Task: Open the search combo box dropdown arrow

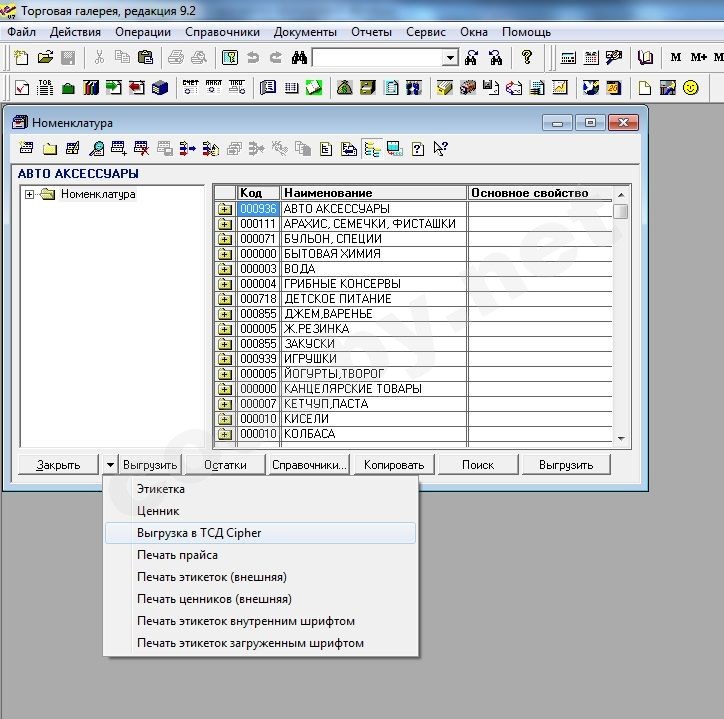Action: click(450, 58)
